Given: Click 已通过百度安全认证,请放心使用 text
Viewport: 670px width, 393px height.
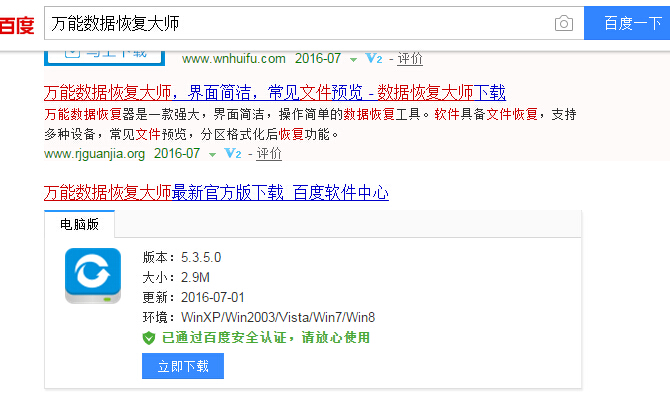Looking at the screenshot, I should pyautogui.click(x=266, y=337).
